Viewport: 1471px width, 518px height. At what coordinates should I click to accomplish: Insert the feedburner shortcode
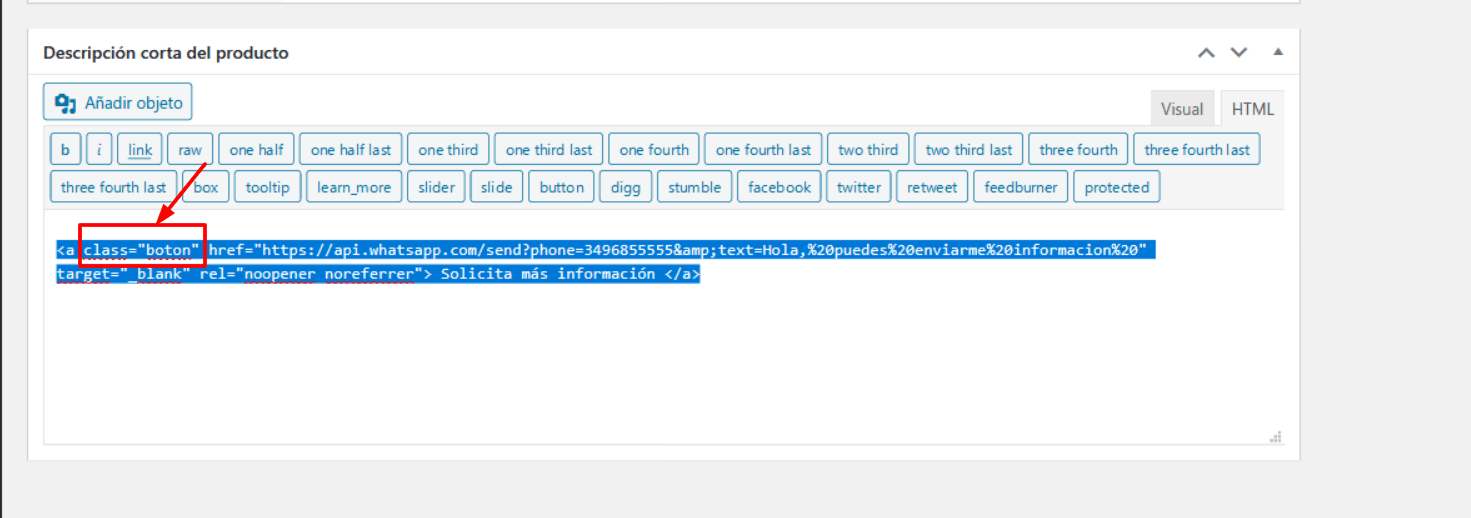[1021, 187]
